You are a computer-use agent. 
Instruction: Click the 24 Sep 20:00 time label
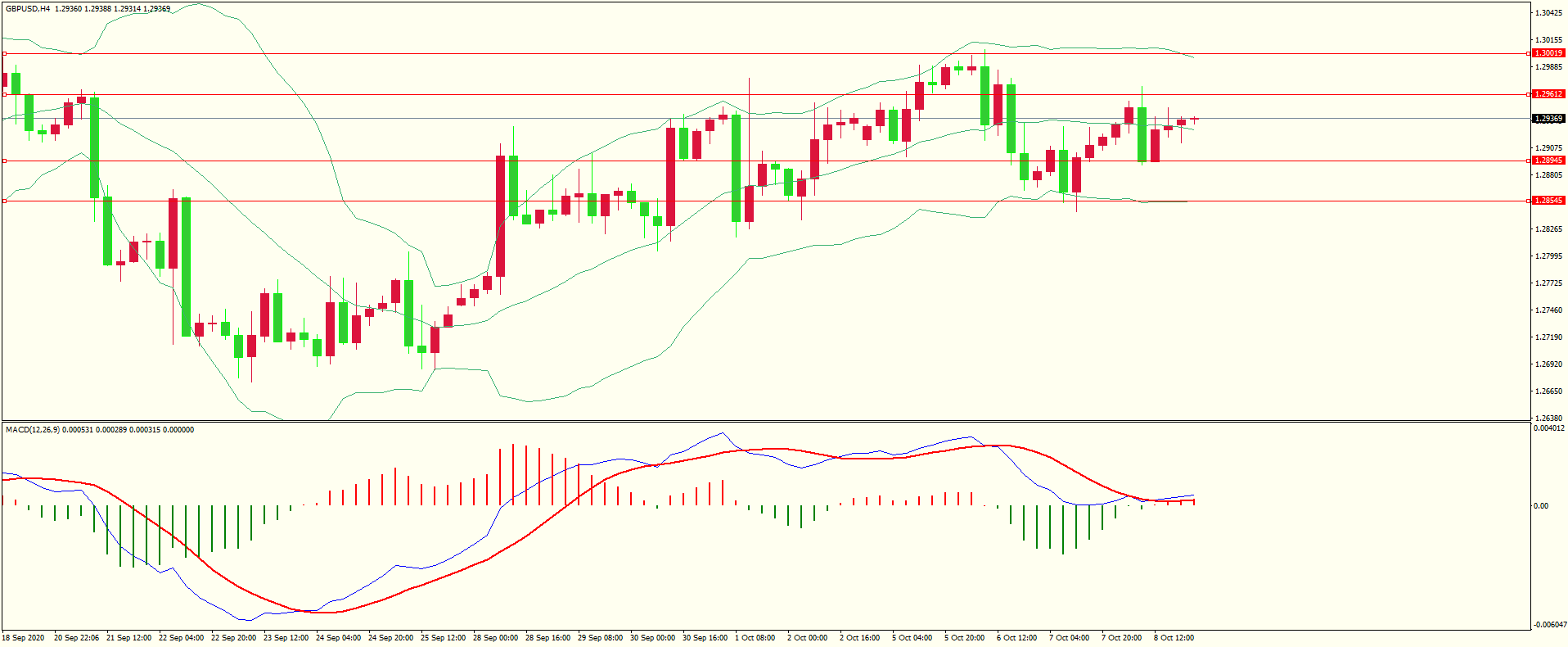point(391,638)
